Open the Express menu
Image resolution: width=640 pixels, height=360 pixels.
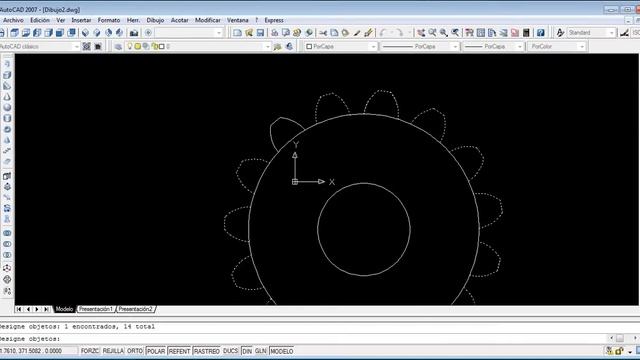[274, 20]
